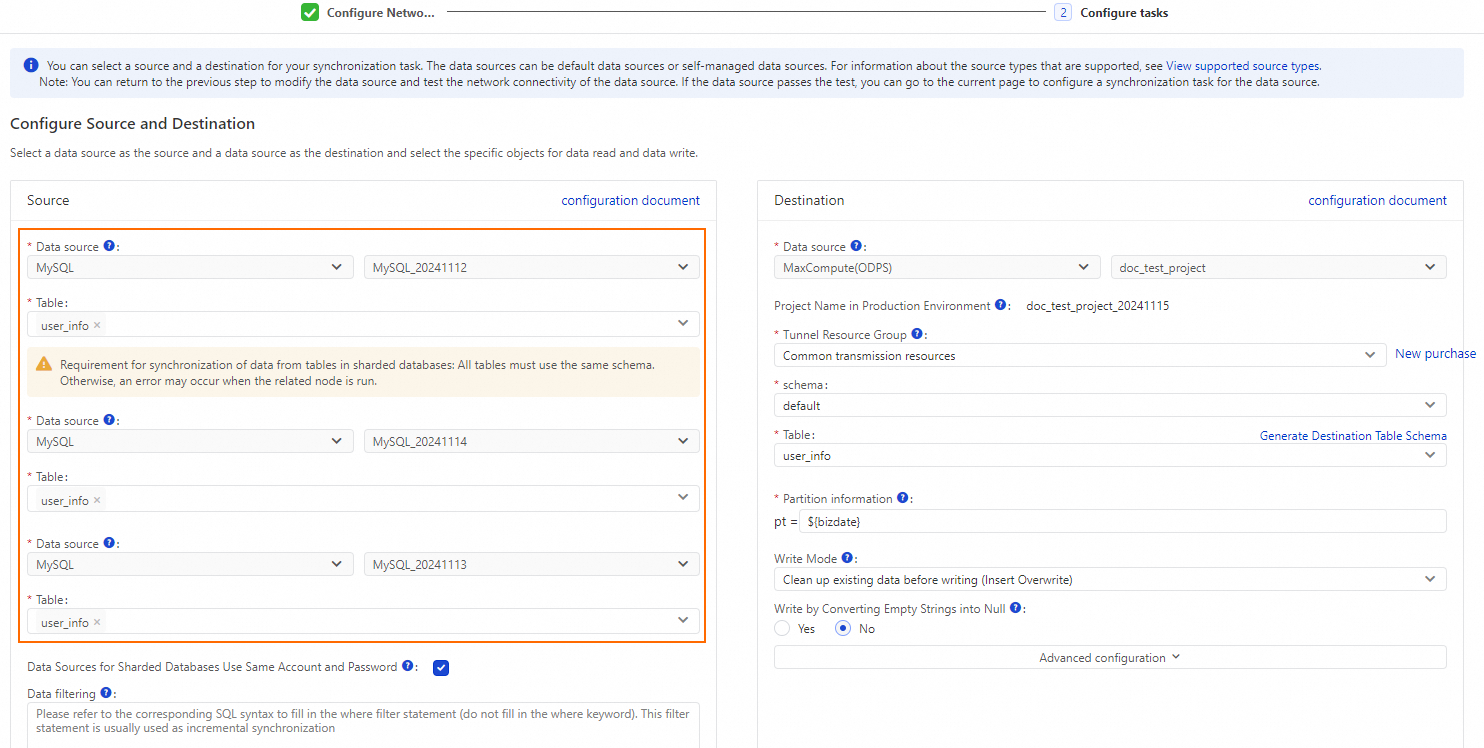Expand the Table dropdown under MySQL_20241112
Image resolution: width=1484 pixels, height=748 pixels.
363,324
